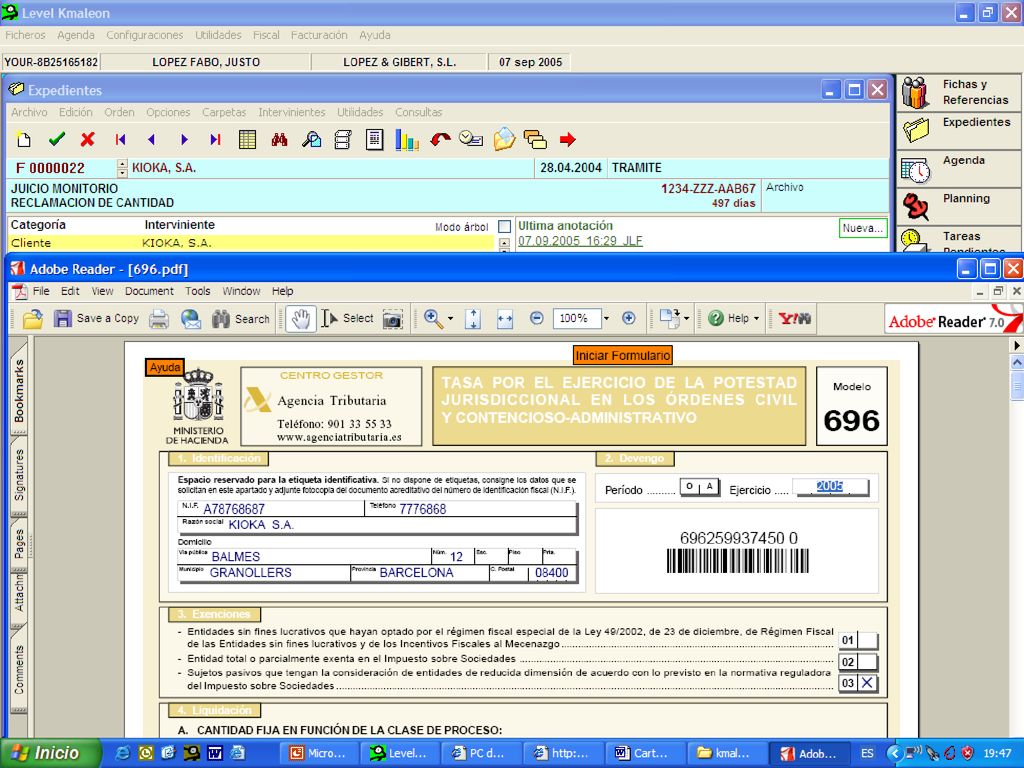Click the red right arrow icon
The image size is (1024, 768).
(x=568, y=139)
